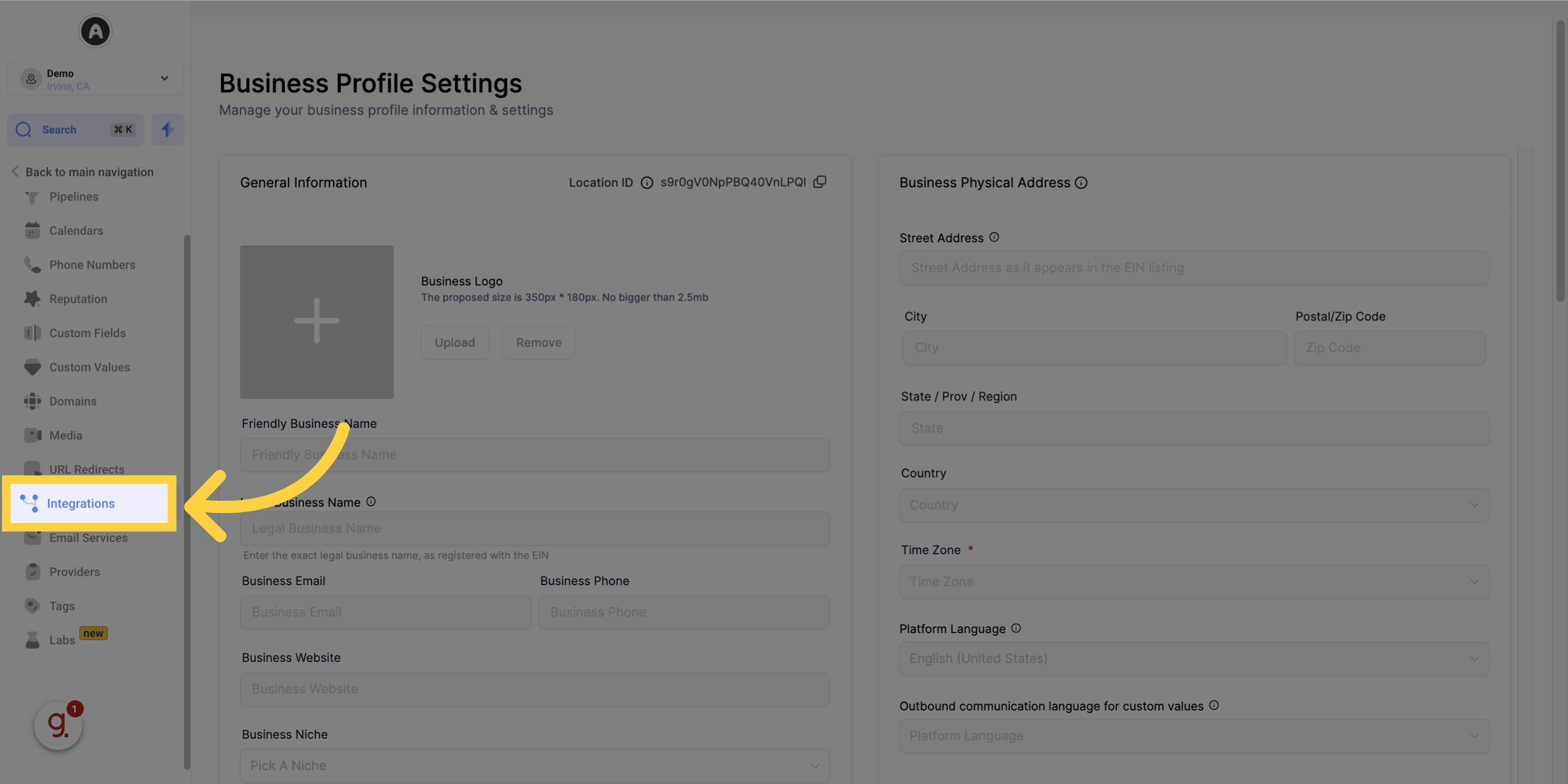Image resolution: width=1568 pixels, height=784 pixels.
Task: Click the Location ID info icon
Action: point(647,182)
